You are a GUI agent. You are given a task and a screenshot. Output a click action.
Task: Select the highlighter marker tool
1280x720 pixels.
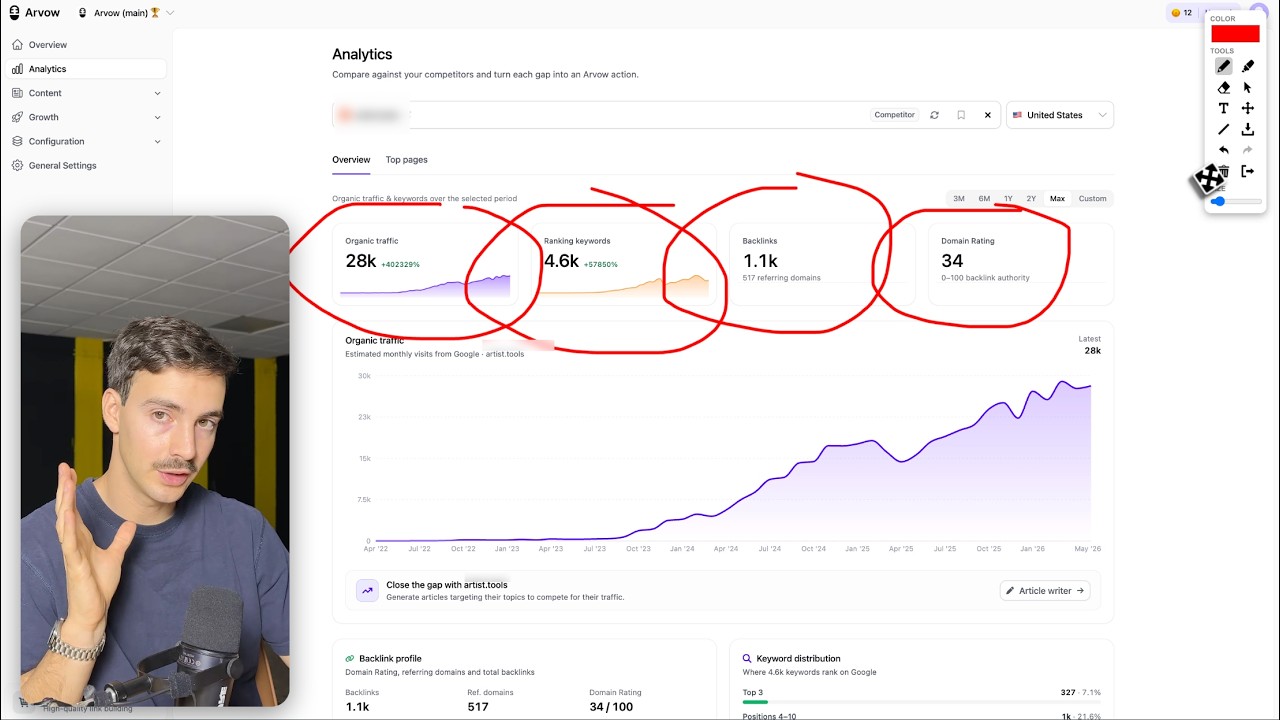[1248, 66]
